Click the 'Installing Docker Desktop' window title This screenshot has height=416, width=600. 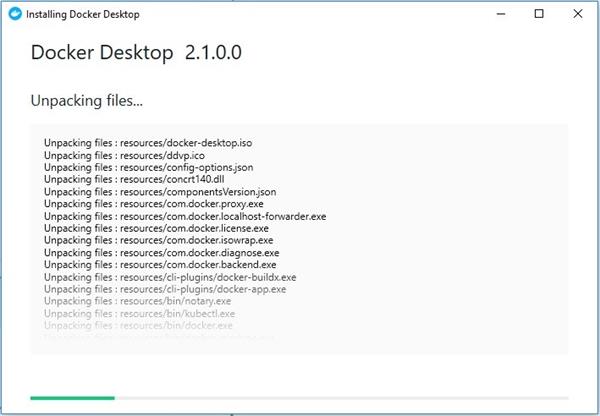(82, 14)
